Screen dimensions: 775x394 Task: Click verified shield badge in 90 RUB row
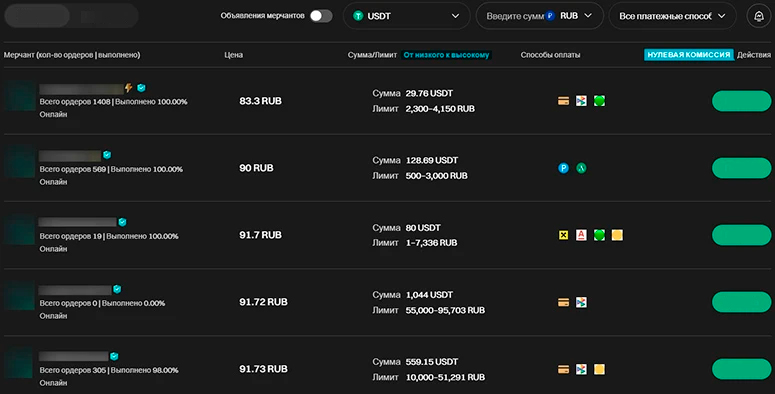[x=107, y=155]
